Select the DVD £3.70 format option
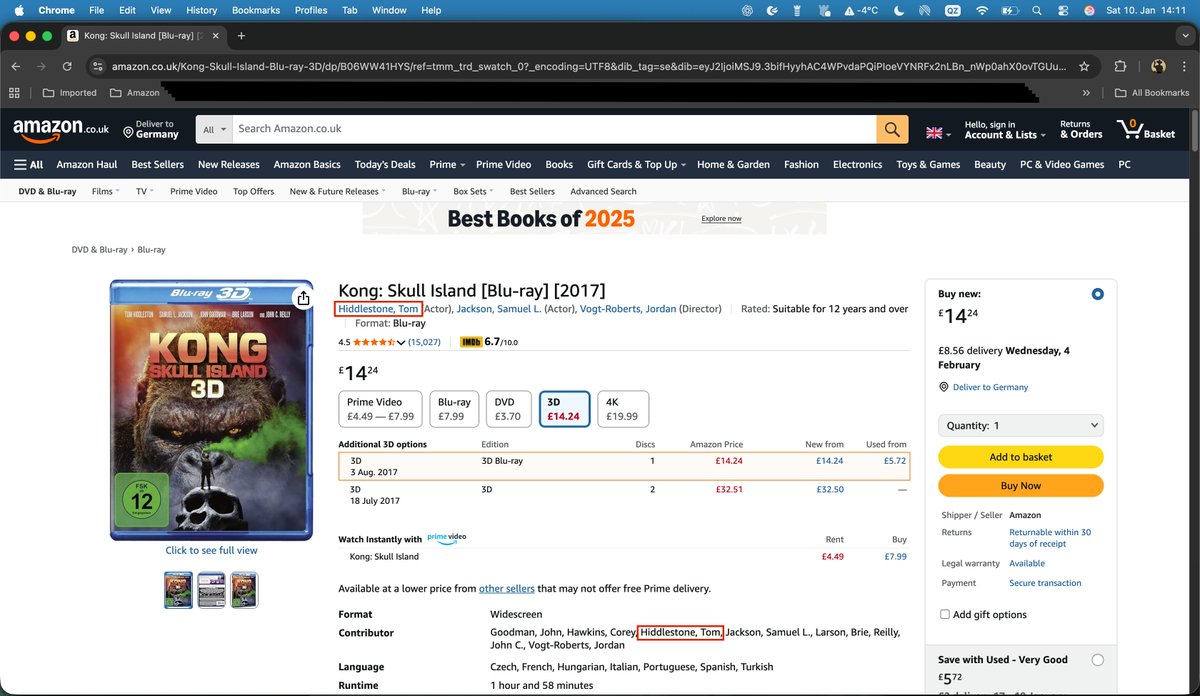Image resolution: width=1200 pixels, height=696 pixels. click(508, 409)
